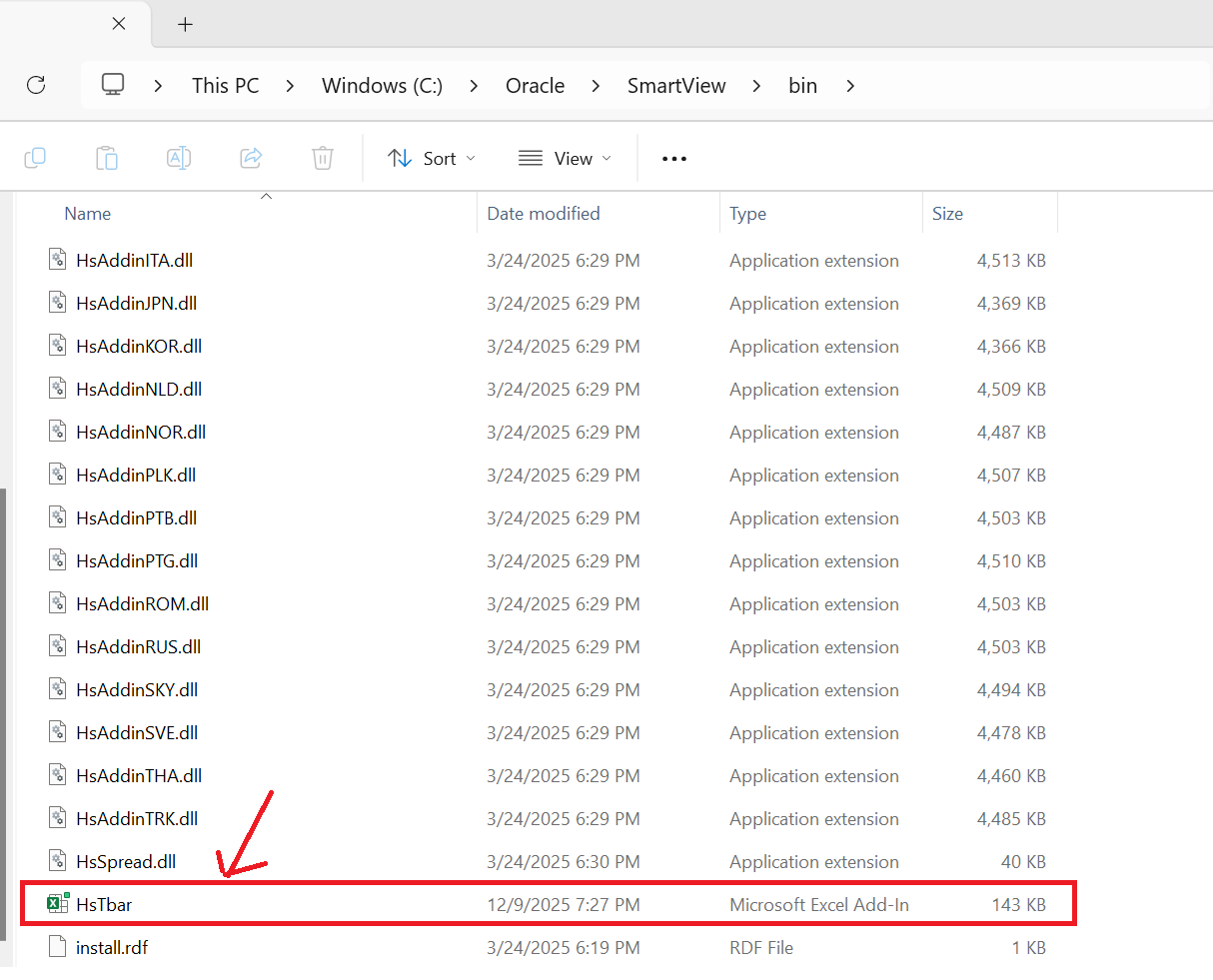This screenshot has height=980, width=1213.
Task: Click the Refresh icon beside the address bar
Action: point(36,85)
